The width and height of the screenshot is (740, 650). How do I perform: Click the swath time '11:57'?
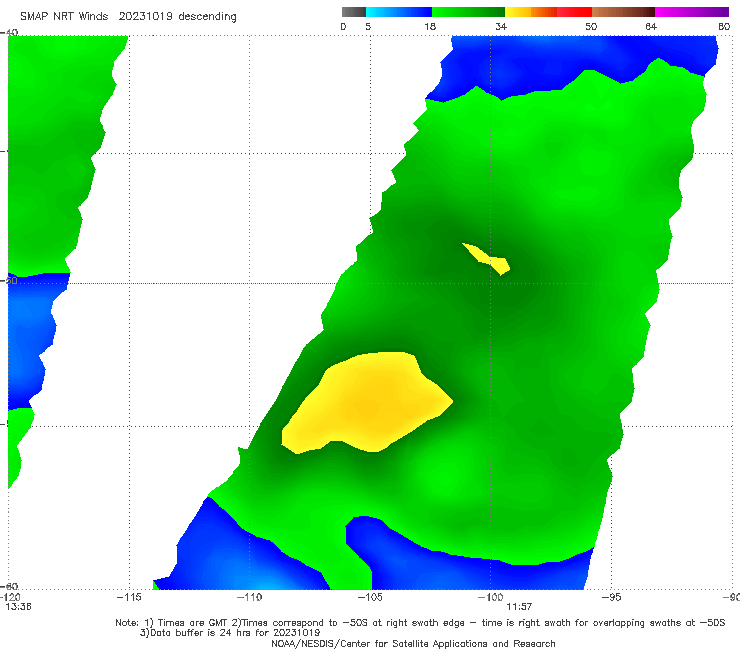click(519, 607)
